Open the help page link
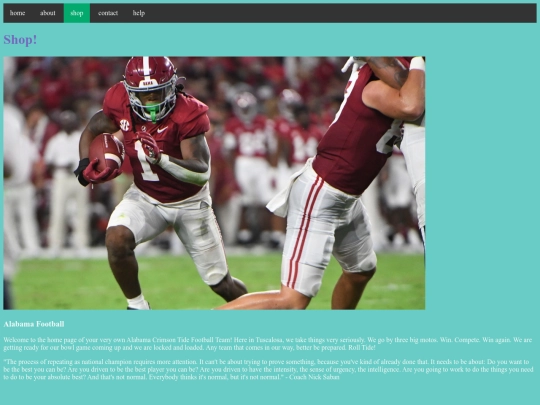 (139, 13)
